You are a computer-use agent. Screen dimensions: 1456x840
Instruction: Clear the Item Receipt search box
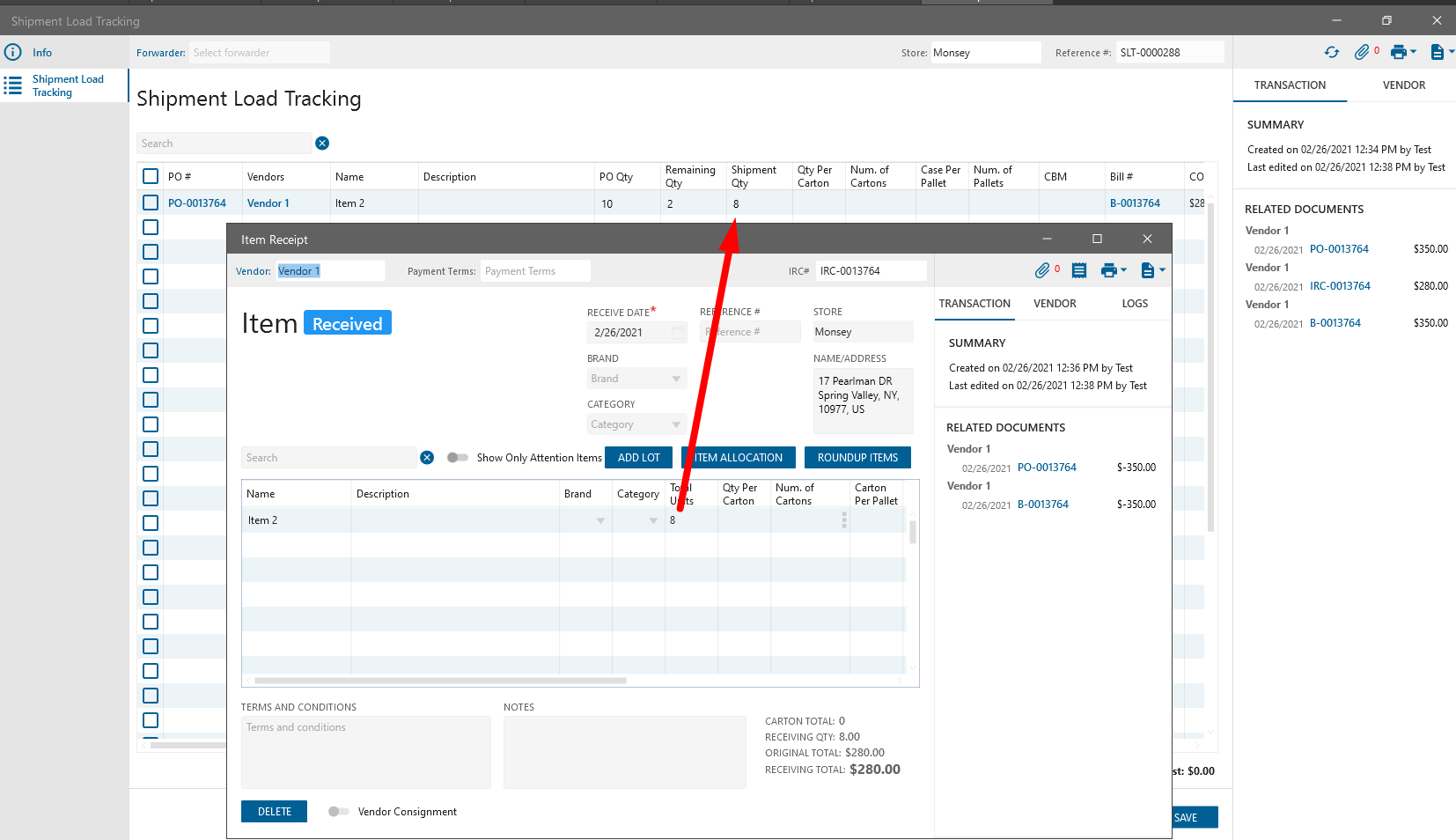[427, 458]
